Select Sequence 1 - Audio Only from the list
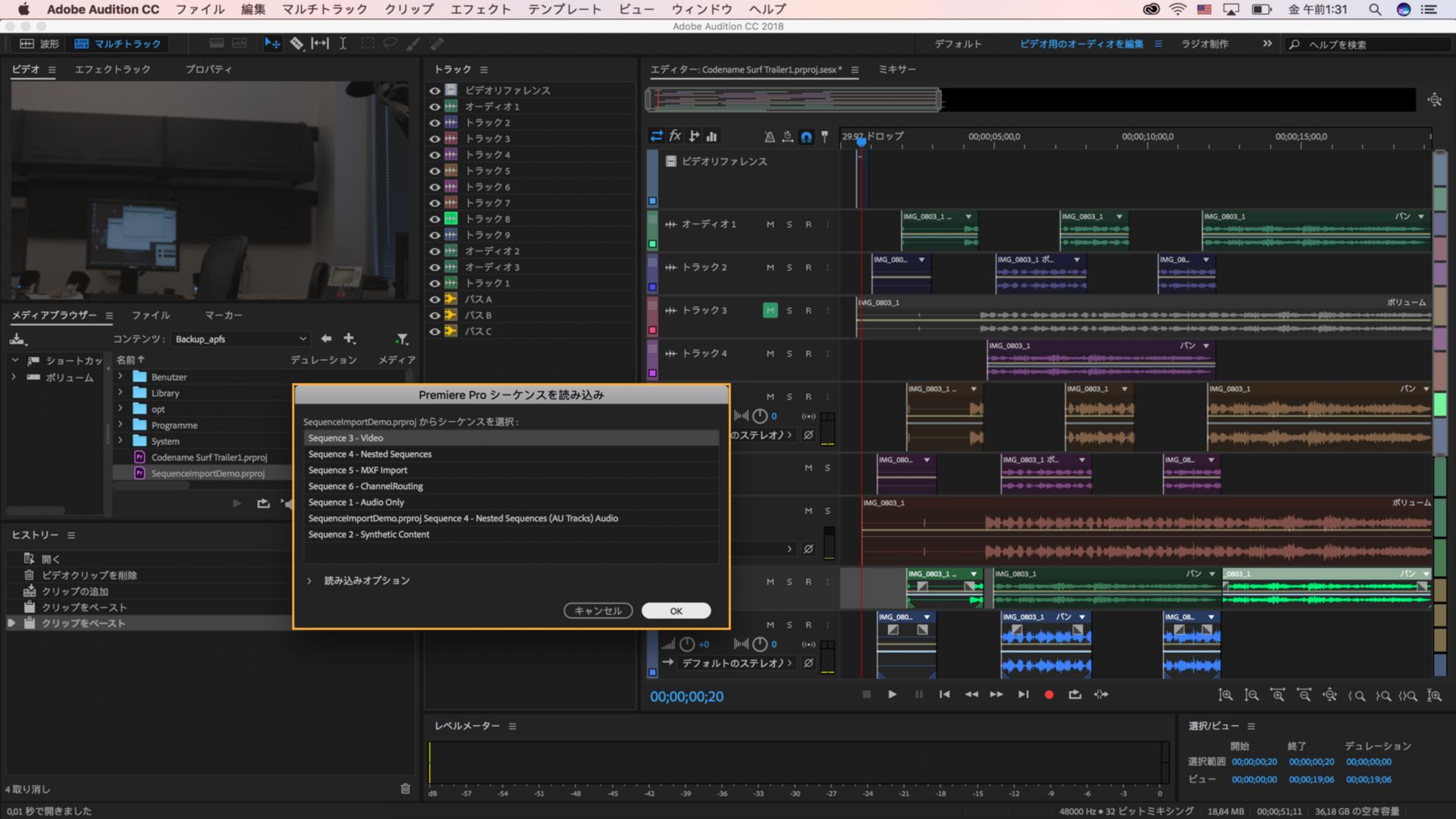Screen dimensions: 1456x819 (x=356, y=502)
